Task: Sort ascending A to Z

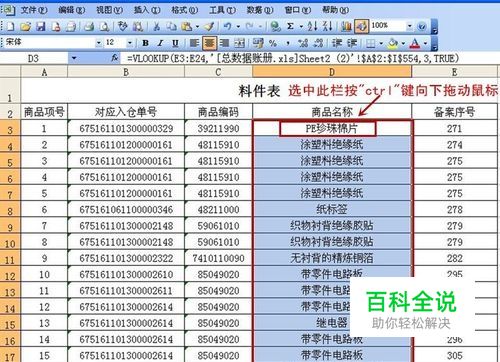Action: [312, 26]
